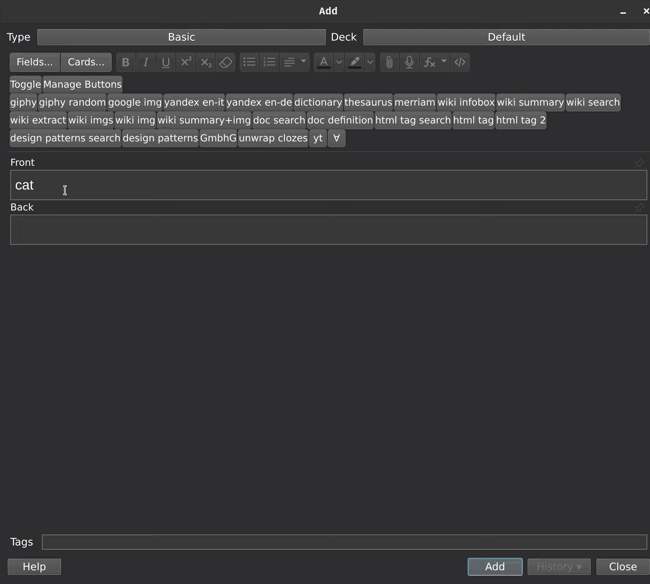Open Help
Screen dimensions: 650x584
point(34,567)
